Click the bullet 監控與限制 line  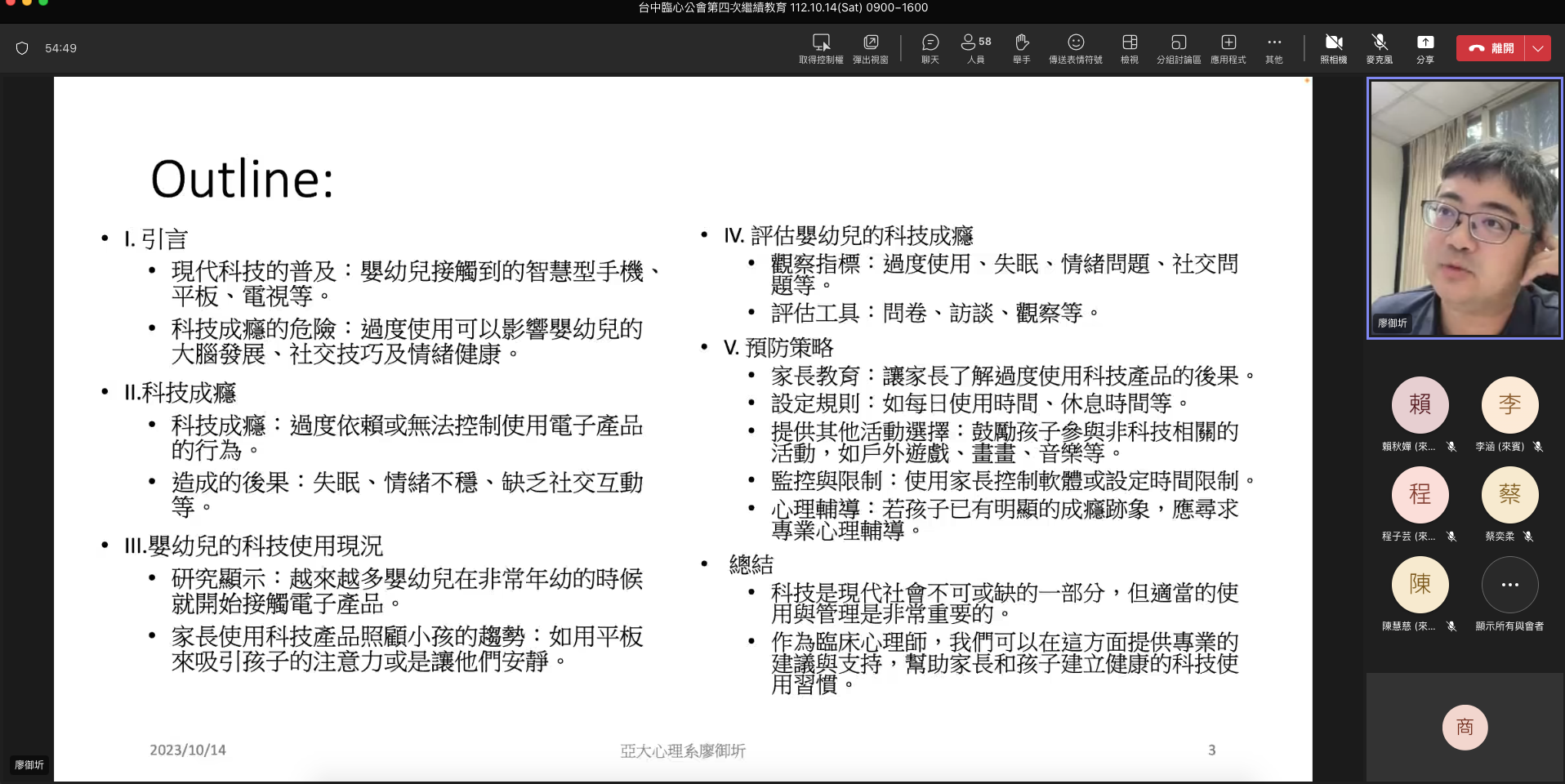pyautogui.click(x=1014, y=481)
